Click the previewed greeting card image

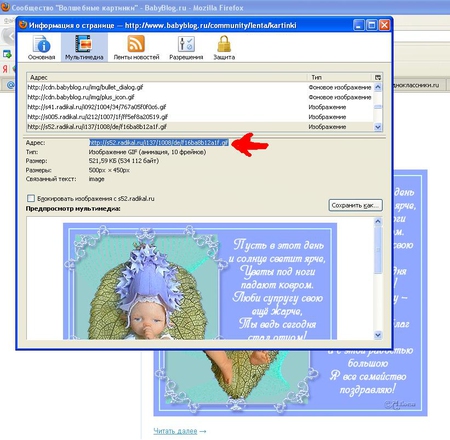pyautogui.click(x=200, y=281)
